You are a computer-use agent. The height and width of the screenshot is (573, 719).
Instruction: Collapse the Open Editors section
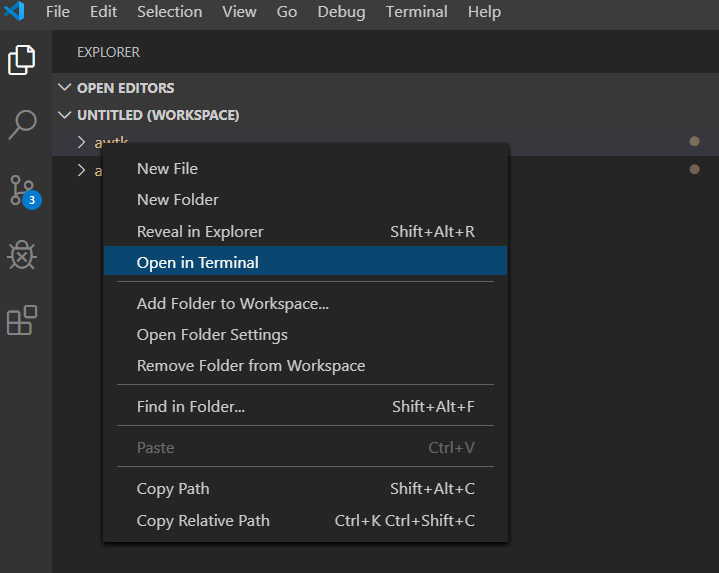[x=65, y=87]
